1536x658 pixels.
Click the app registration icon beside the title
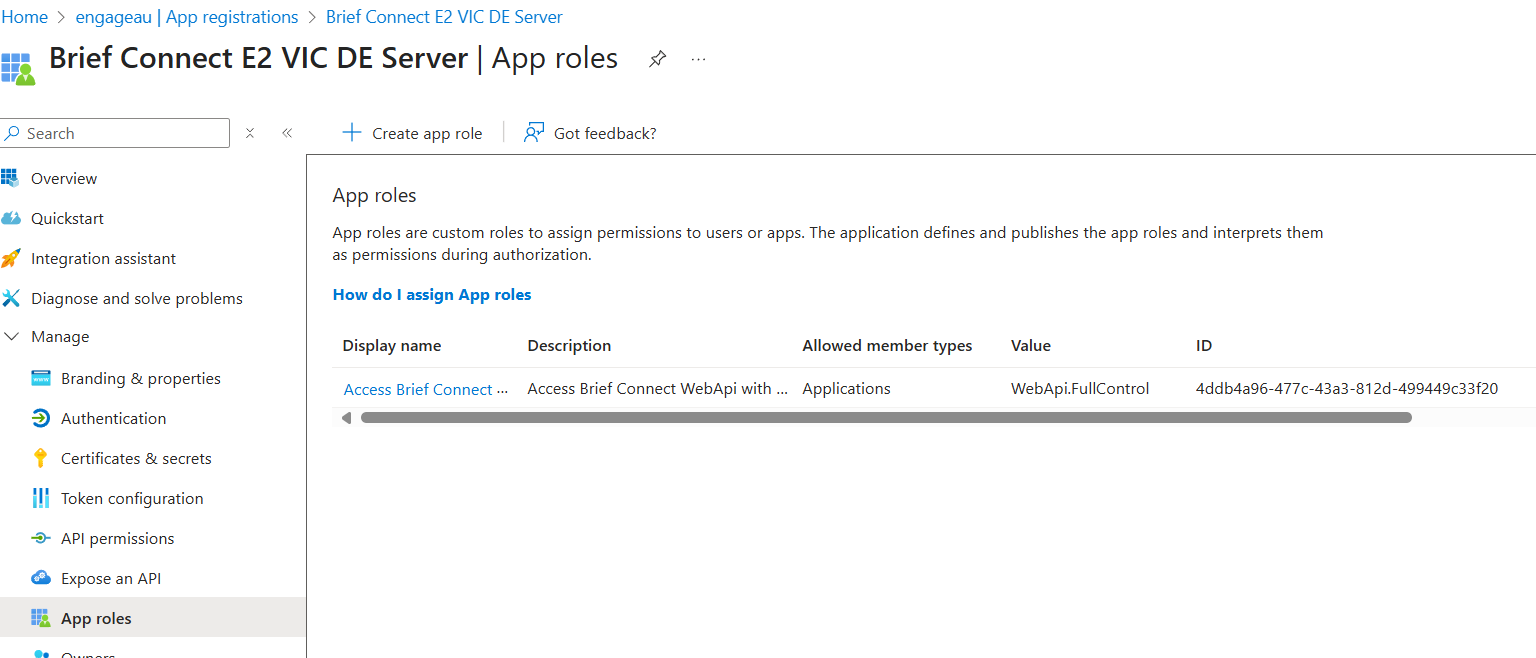pyautogui.click(x=18, y=67)
